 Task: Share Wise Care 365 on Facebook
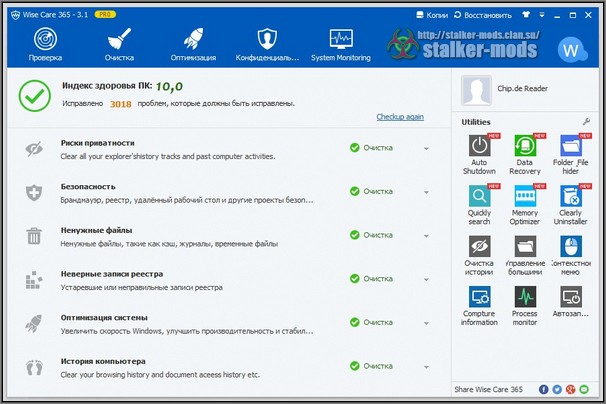[x=543, y=389]
